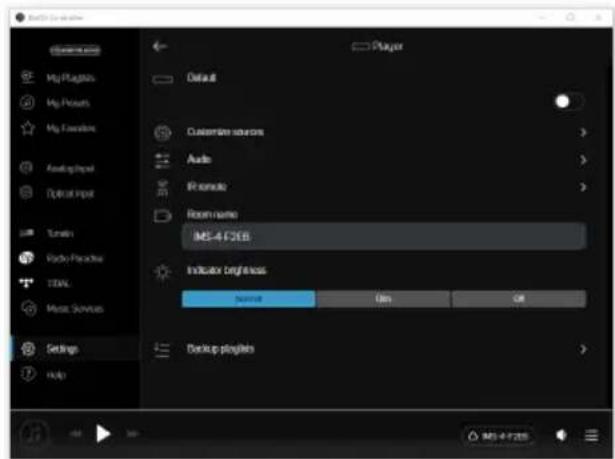Select Optical Input source
Image resolution: width=615 pixels, height=459 pixels.
pos(75,193)
